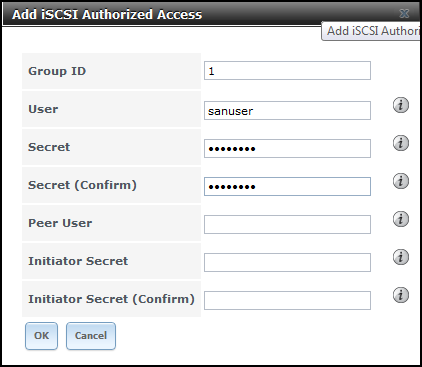The width and height of the screenshot is (422, 367).
Task: Click the info icon beside Secret field
Action: 401,143
